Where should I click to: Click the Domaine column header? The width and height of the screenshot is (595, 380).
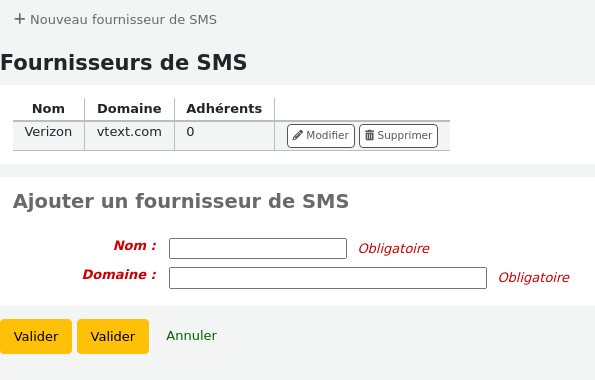coord(129,109)
